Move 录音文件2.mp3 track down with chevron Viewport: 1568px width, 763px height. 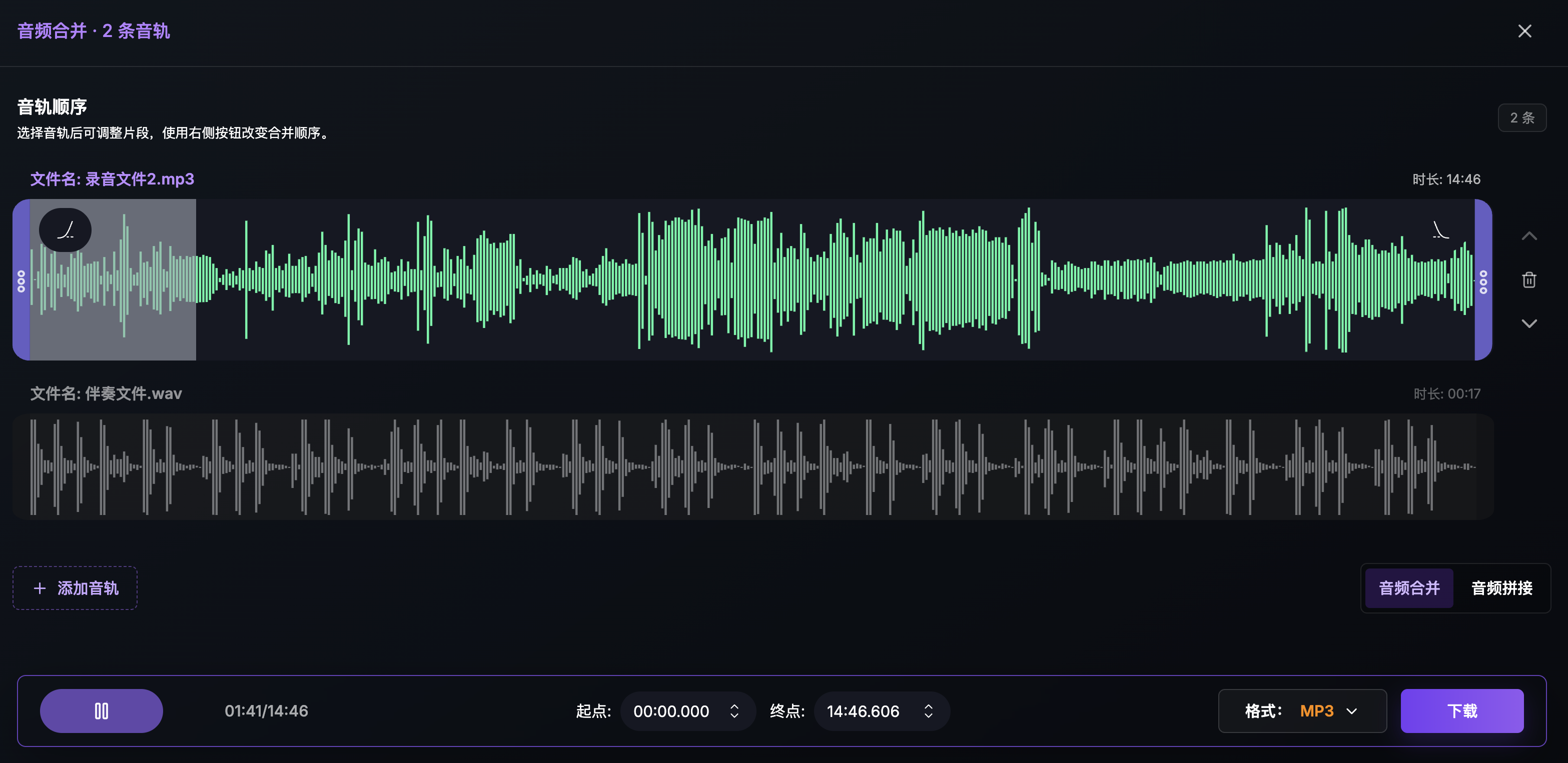[1529, 323]
